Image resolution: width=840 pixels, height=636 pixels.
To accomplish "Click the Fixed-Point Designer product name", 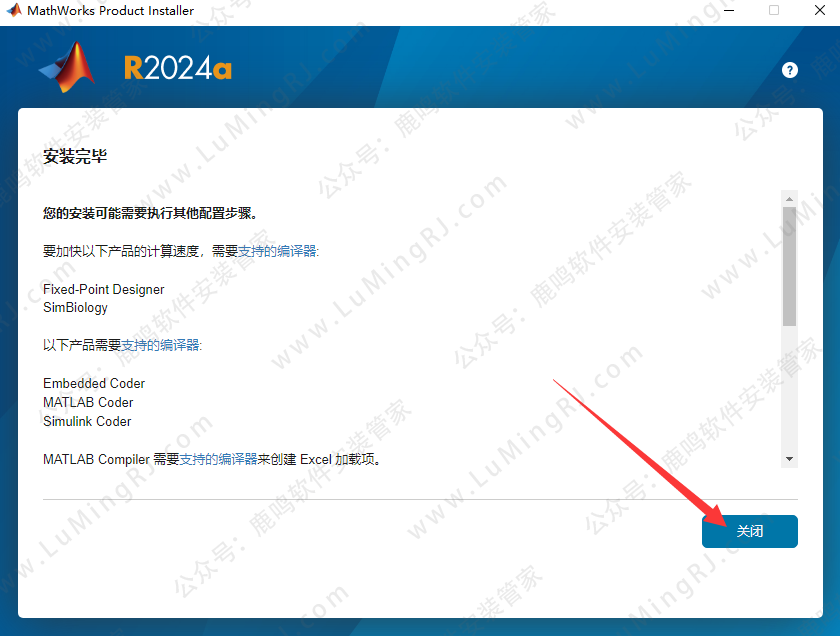I will point(103,289).
